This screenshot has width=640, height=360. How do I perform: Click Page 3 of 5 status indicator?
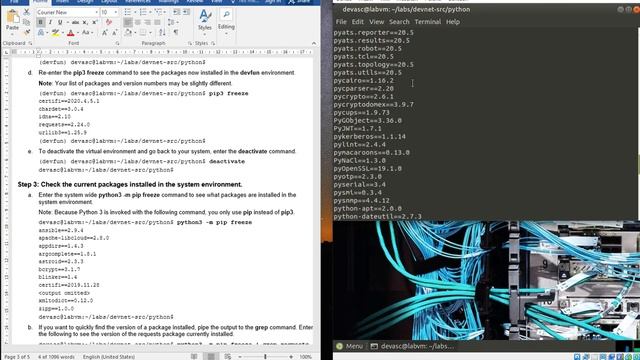coord(17,357)
